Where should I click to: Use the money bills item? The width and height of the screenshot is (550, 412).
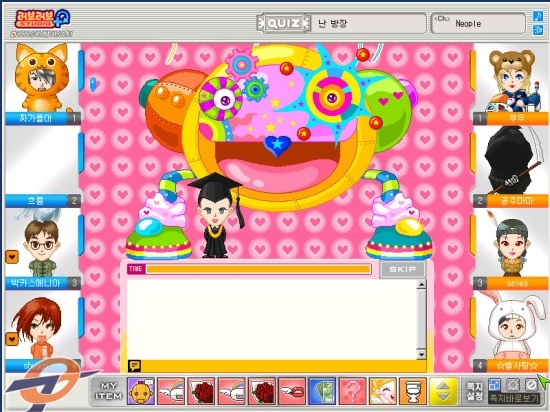coord(322,391)
